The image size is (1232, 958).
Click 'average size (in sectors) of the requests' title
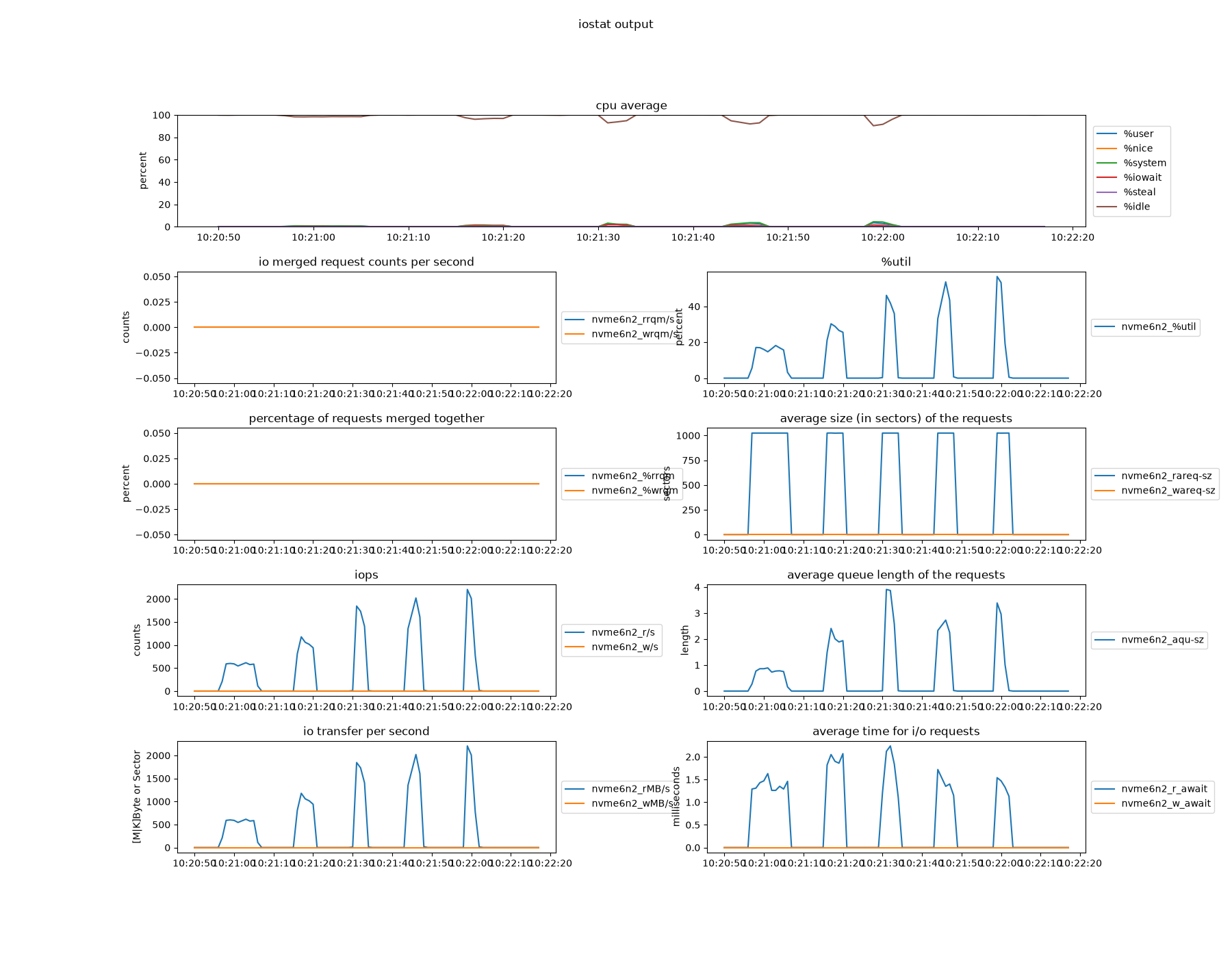tap(896, 419)
